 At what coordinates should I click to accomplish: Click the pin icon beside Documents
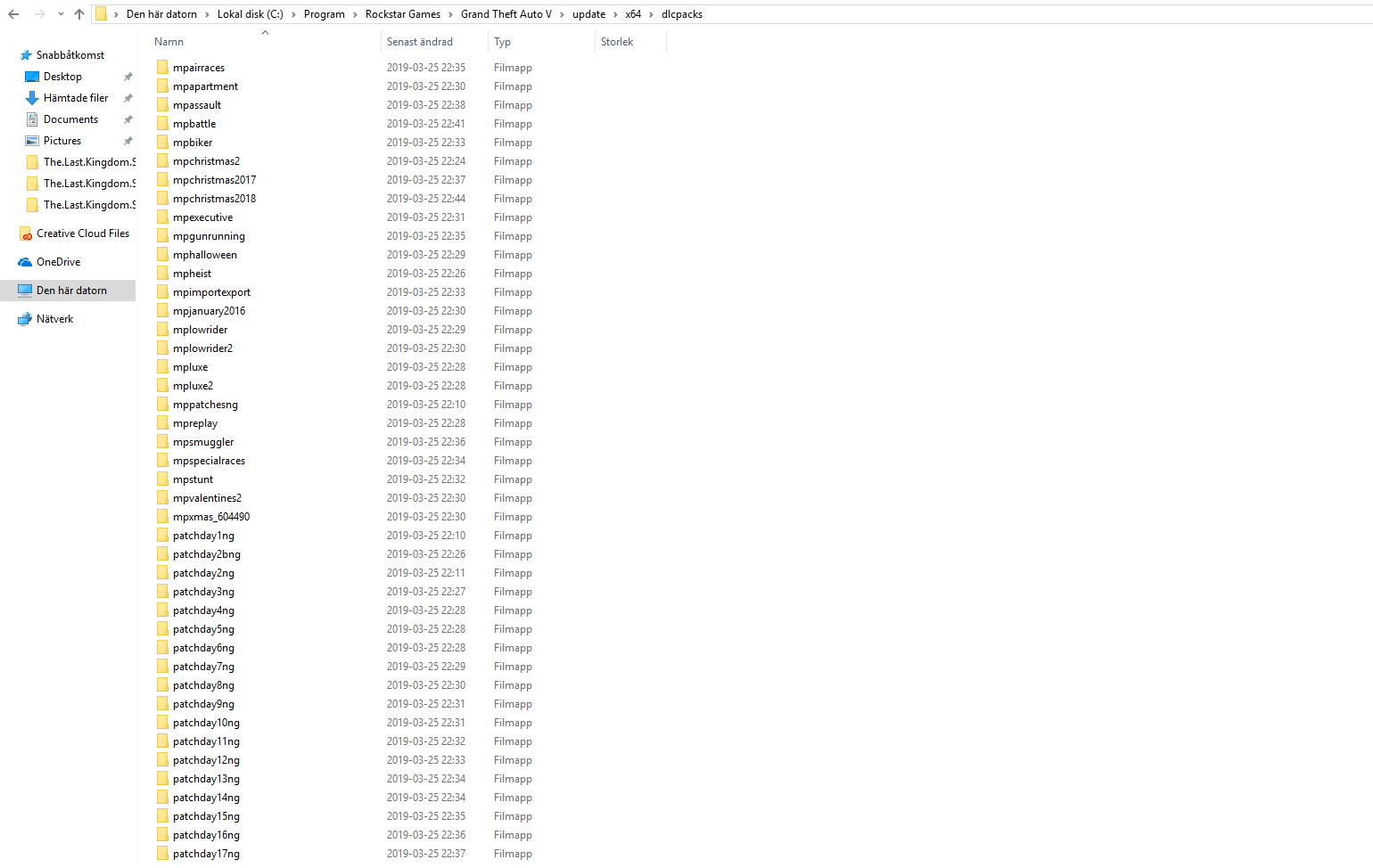pos(127,119)
